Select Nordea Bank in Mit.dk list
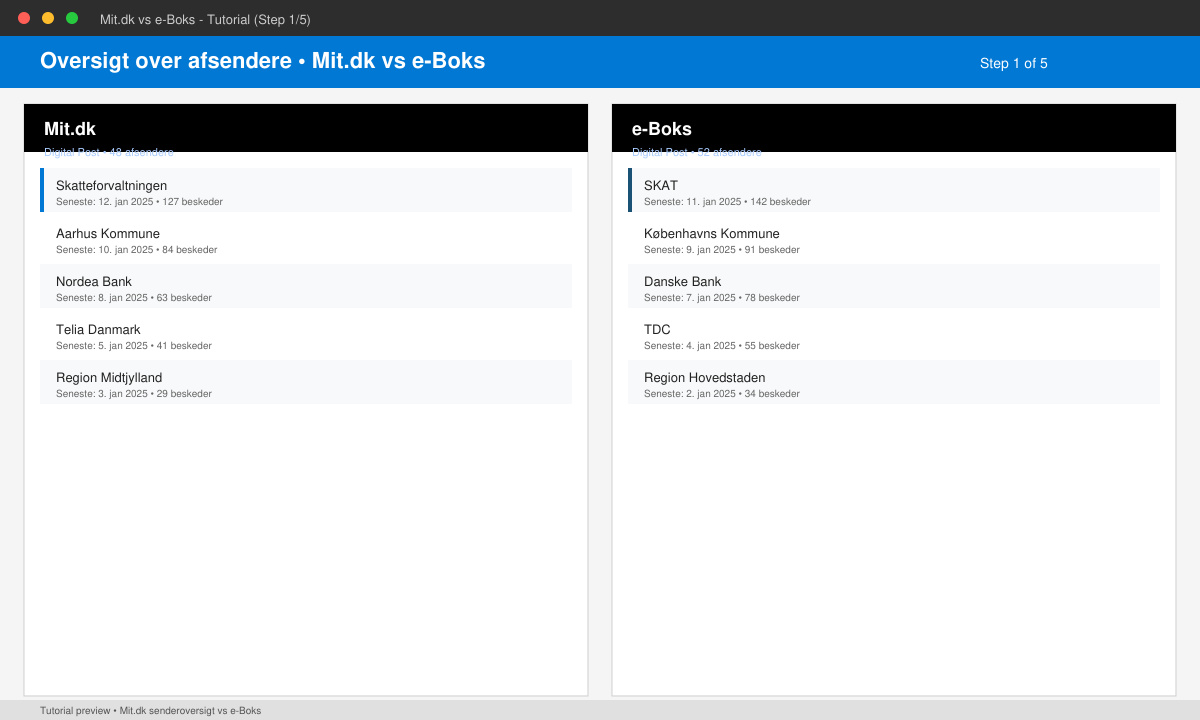Screen dimensions: 1200x720 click(306, 286)
